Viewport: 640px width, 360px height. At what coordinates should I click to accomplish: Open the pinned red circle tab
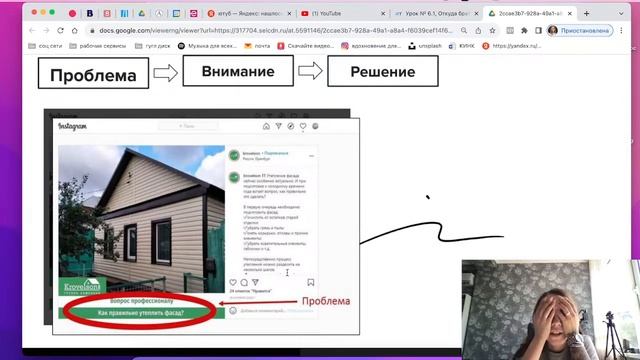pyautogui.click(x=72, y=13)
